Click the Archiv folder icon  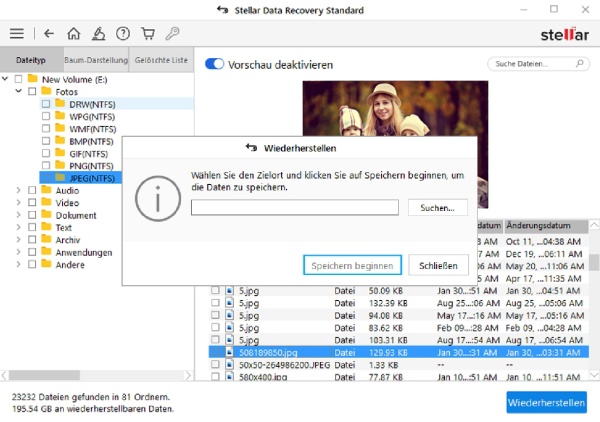46,239
